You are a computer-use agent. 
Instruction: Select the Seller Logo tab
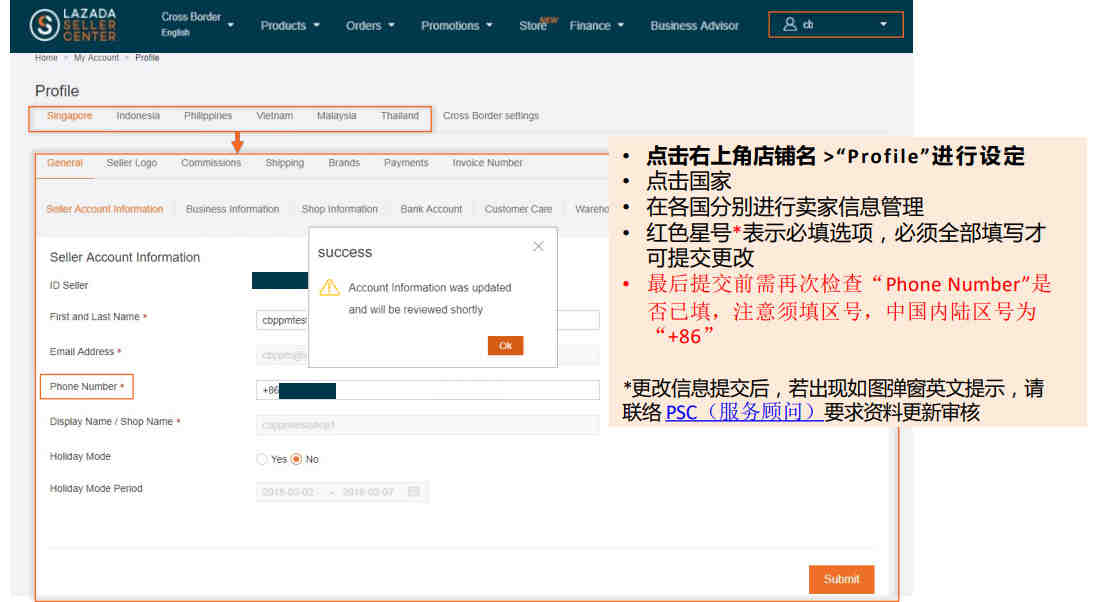(x=131, y=163)
